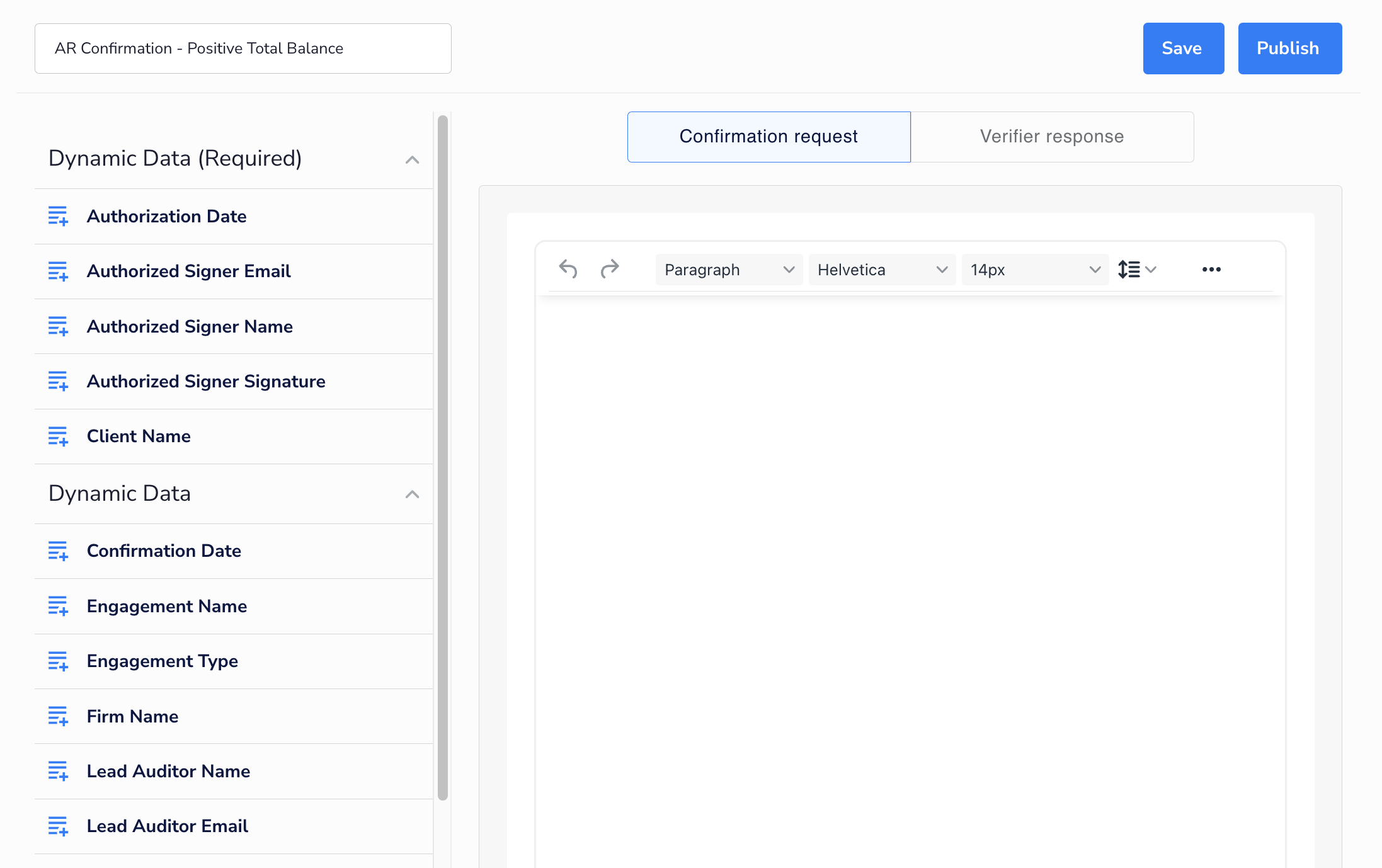Collapse the Dynamic Data section
The image size is (1382, 868).
click(x=412, y=494)
